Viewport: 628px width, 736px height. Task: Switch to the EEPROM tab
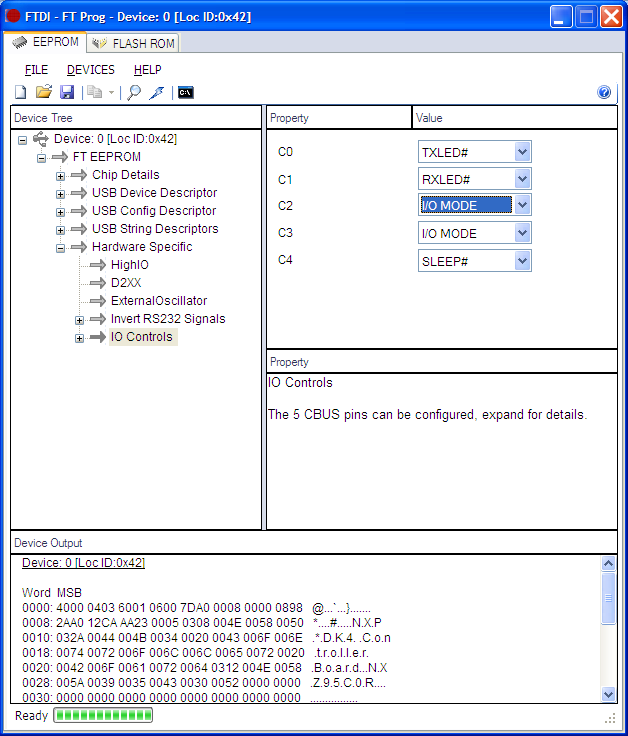[45, 42]
